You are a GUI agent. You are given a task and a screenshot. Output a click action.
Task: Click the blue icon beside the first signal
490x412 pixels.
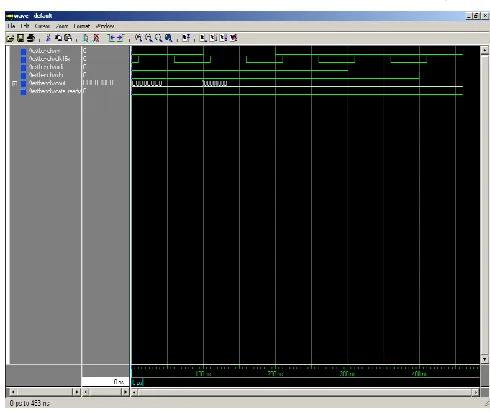tap(23, 51)
